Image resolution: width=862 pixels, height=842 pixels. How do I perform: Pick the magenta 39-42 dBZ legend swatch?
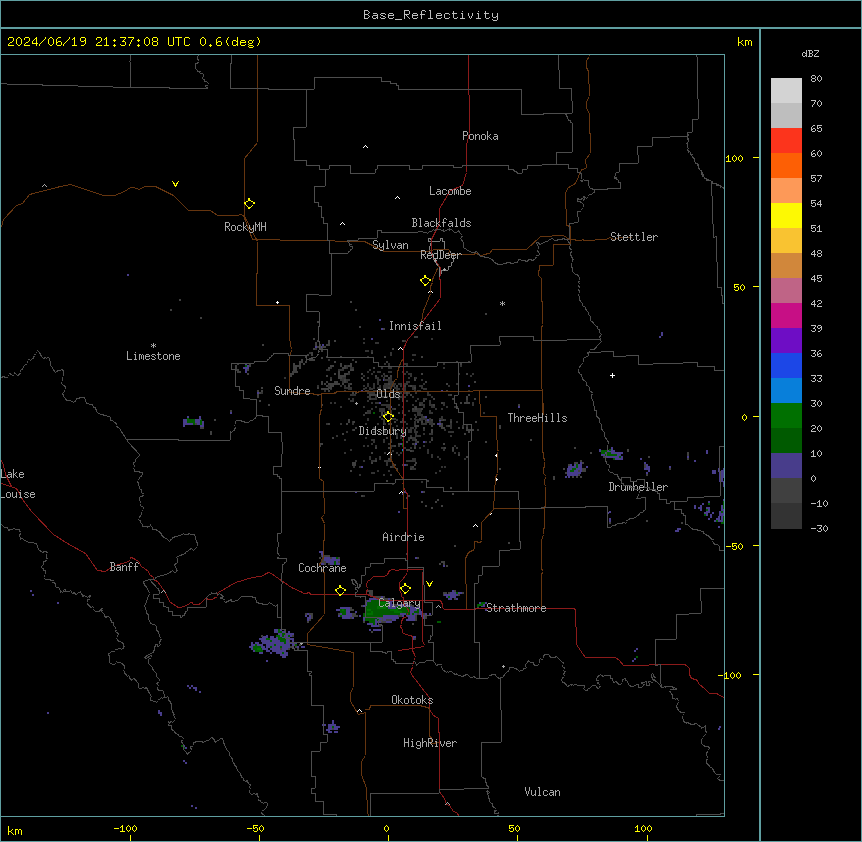tap(786, 315)
